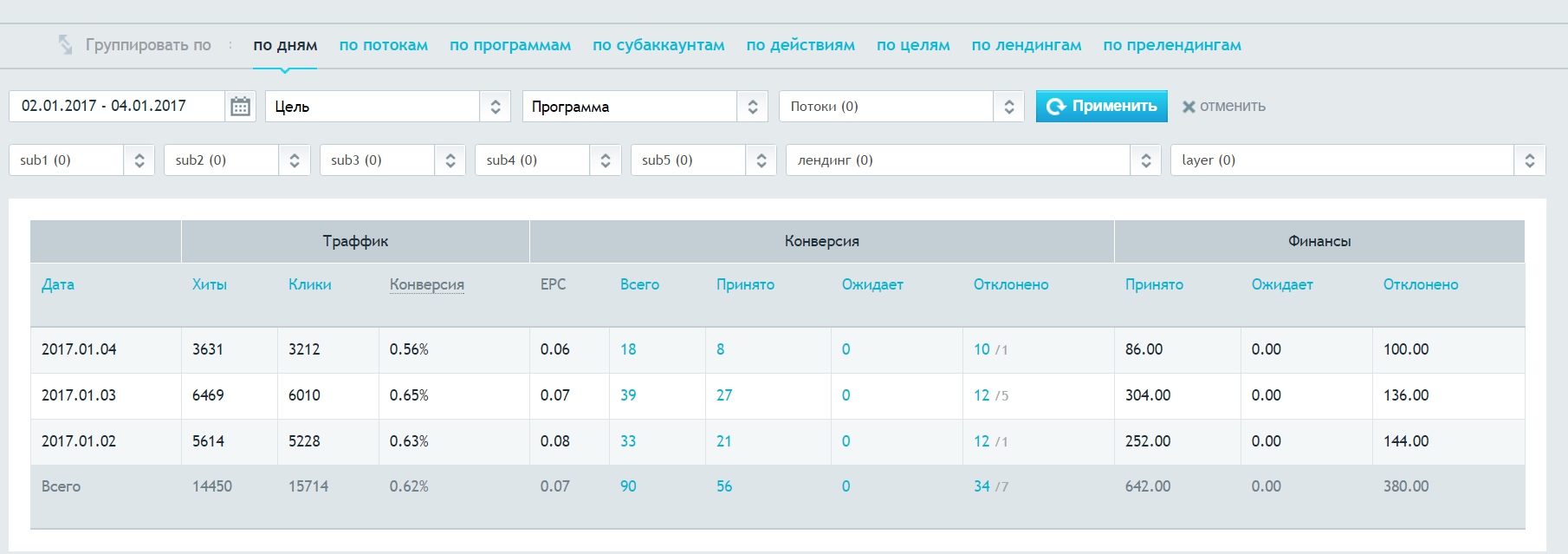Switch to the по действиям tab
The height and width of the screenshot is (554, 1568).
(800, 45)
